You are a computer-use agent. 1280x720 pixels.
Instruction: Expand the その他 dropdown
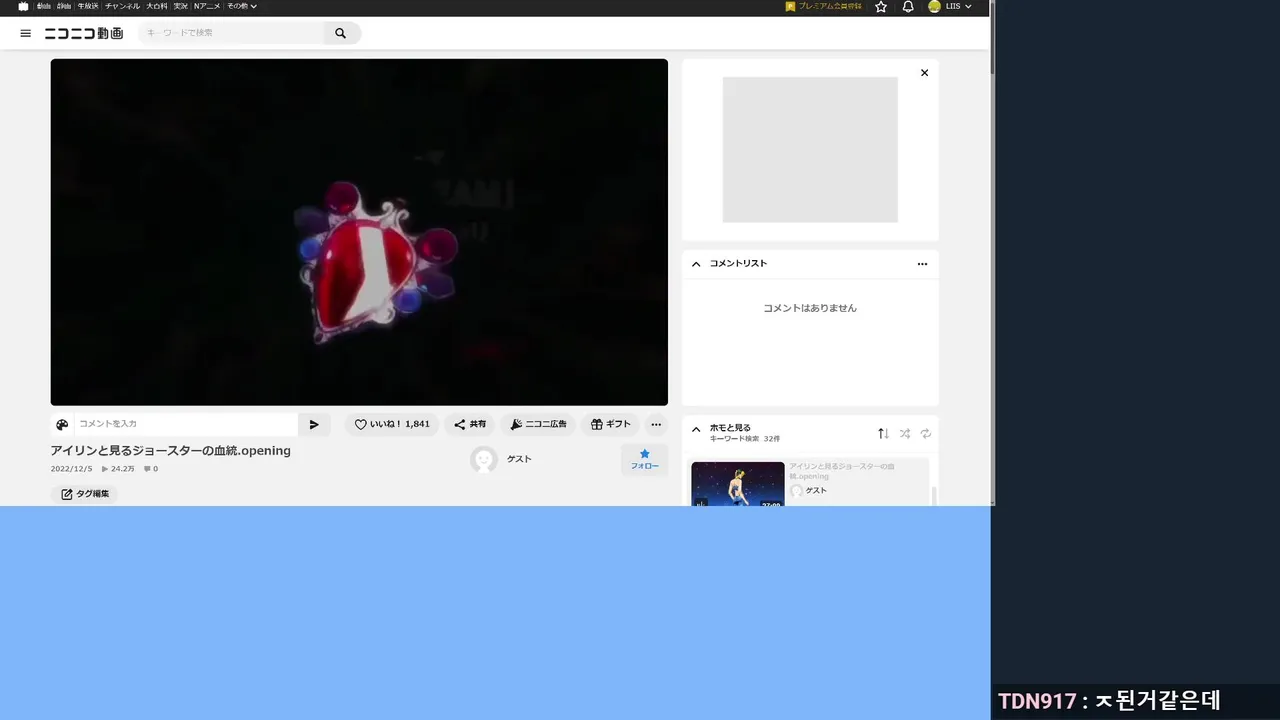pyautogui.click(x=241, y=6)
